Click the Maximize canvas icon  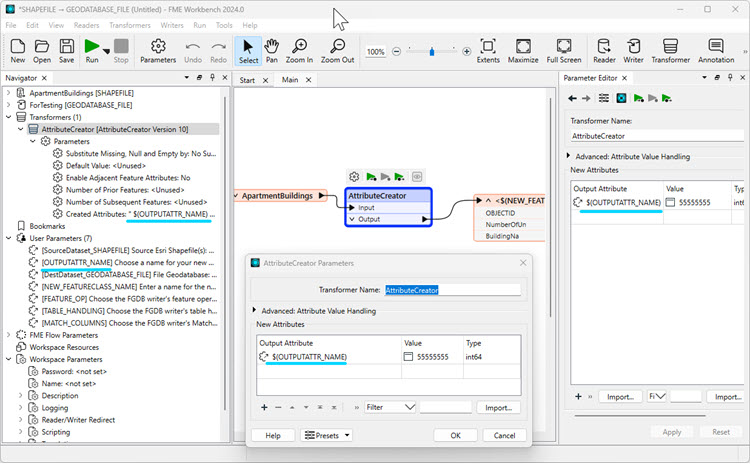(523, 51)
